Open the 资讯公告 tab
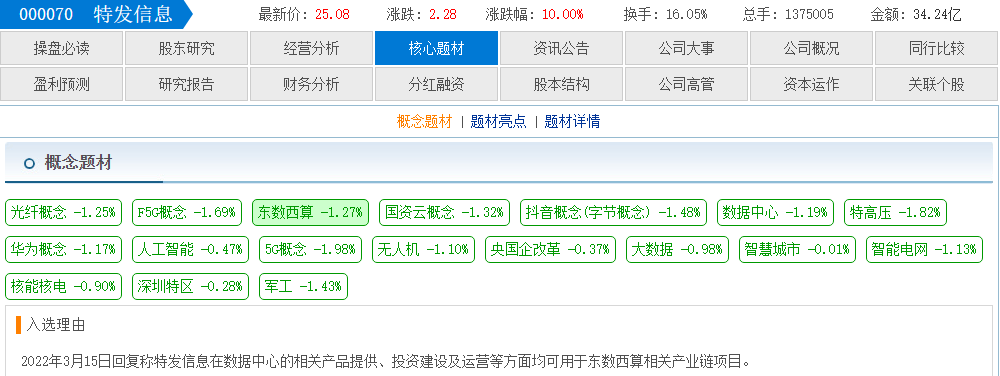The image size is (1000, 376). click(561, 48)
